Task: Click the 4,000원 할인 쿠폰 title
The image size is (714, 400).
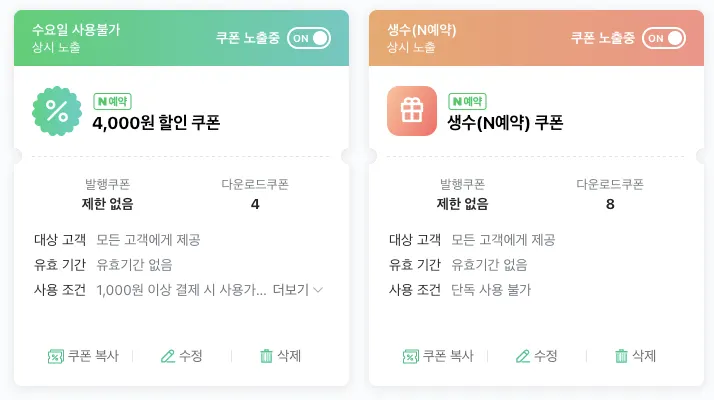Action: pyautogui.click(x=156, y=123)
